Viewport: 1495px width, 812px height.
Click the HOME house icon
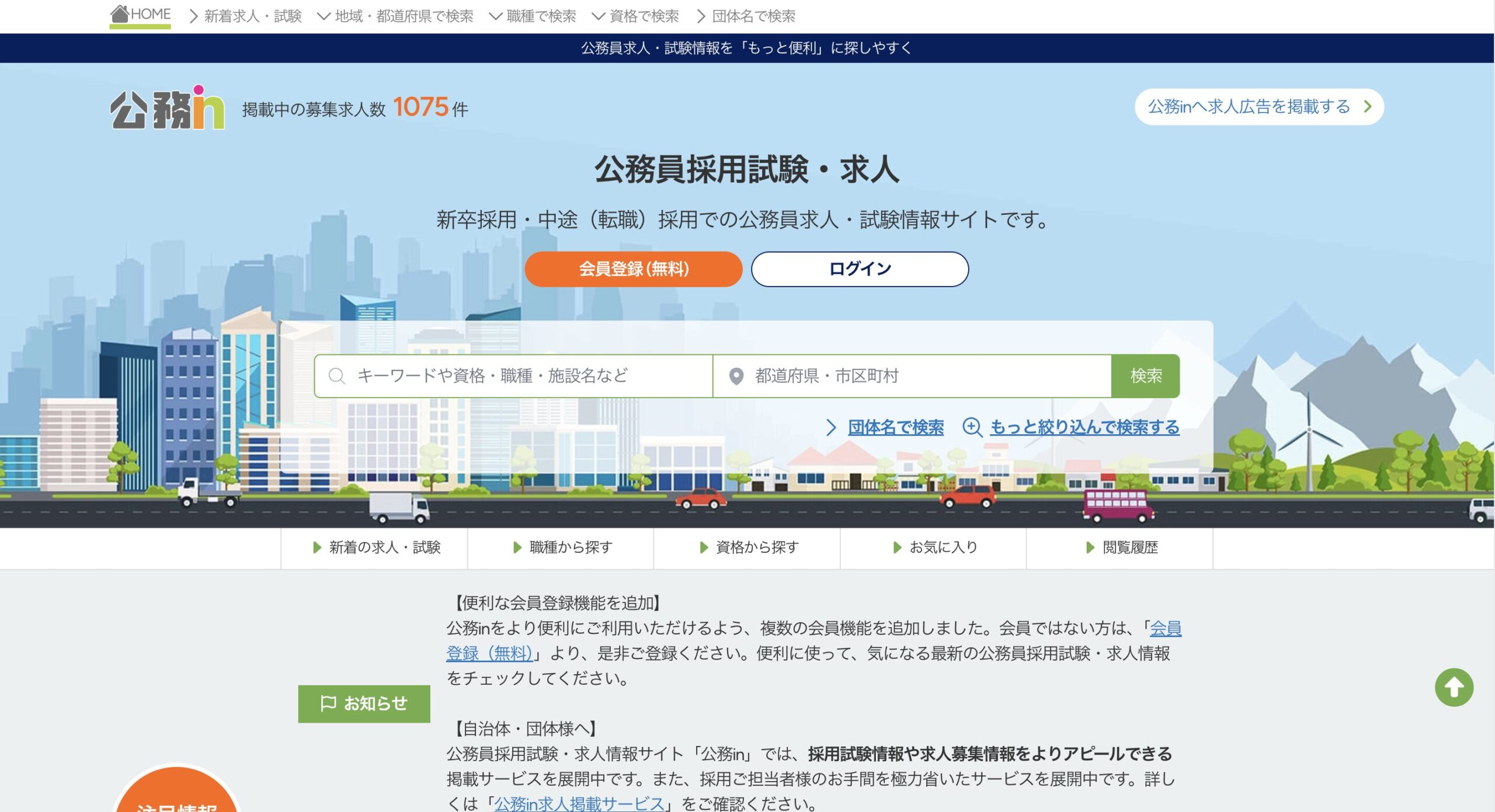click(x=120, y=13)
